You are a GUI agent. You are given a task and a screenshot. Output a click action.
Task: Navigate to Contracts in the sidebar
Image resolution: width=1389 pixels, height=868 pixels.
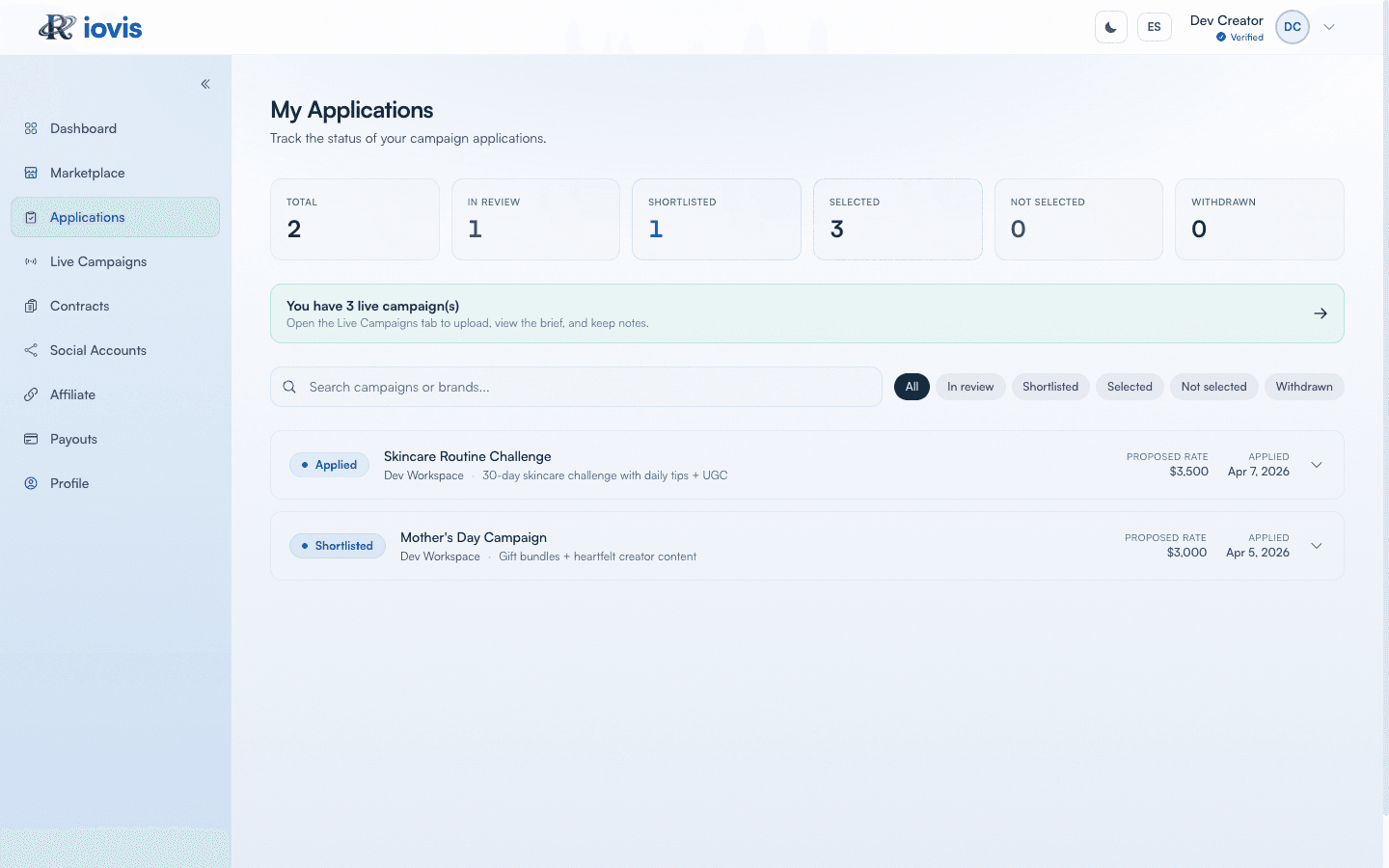(x=115, y=306)
